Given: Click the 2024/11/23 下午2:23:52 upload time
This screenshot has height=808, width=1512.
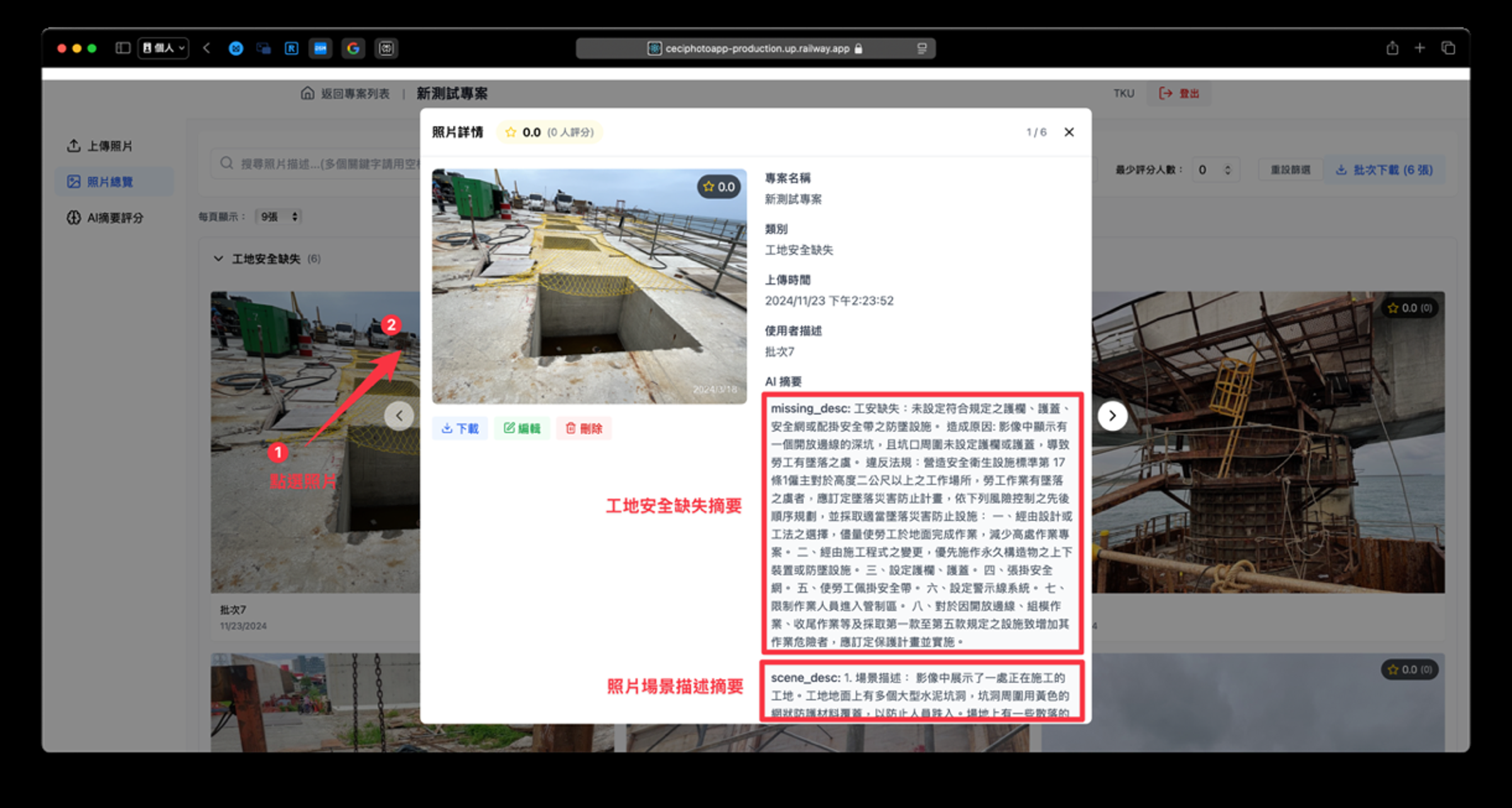Looking at the screenshot, I should coord(829,301).
